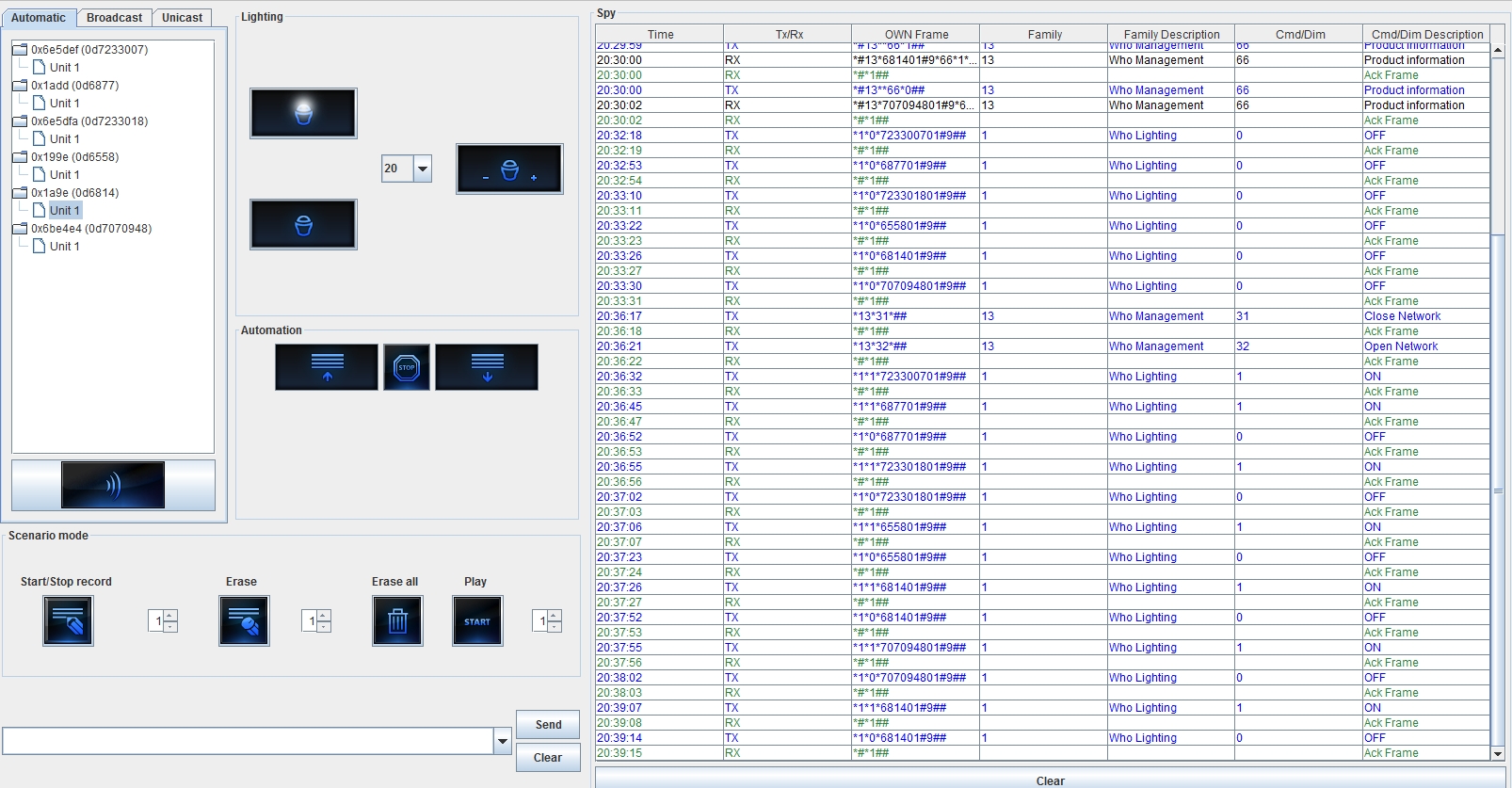The image size is (1512, 788).
Task: Click the Start/Stop record scenario icon
Action: tap(68, 620)
